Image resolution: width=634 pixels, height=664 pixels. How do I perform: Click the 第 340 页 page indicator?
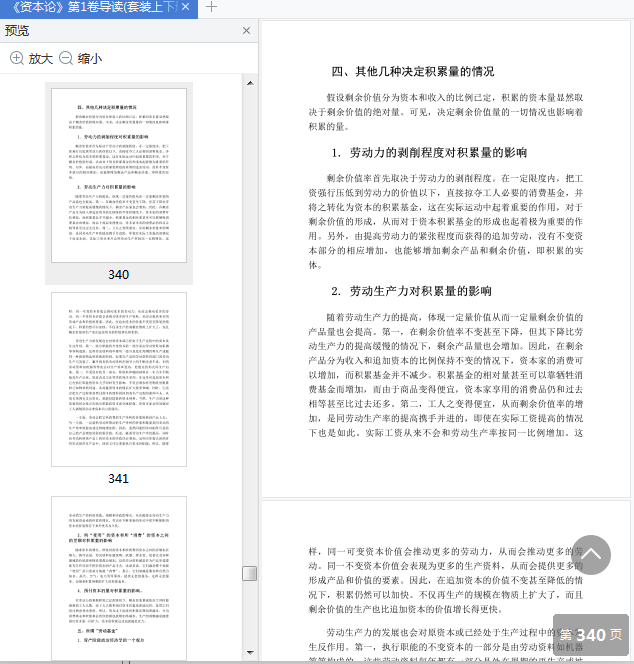tap(591, 635)
